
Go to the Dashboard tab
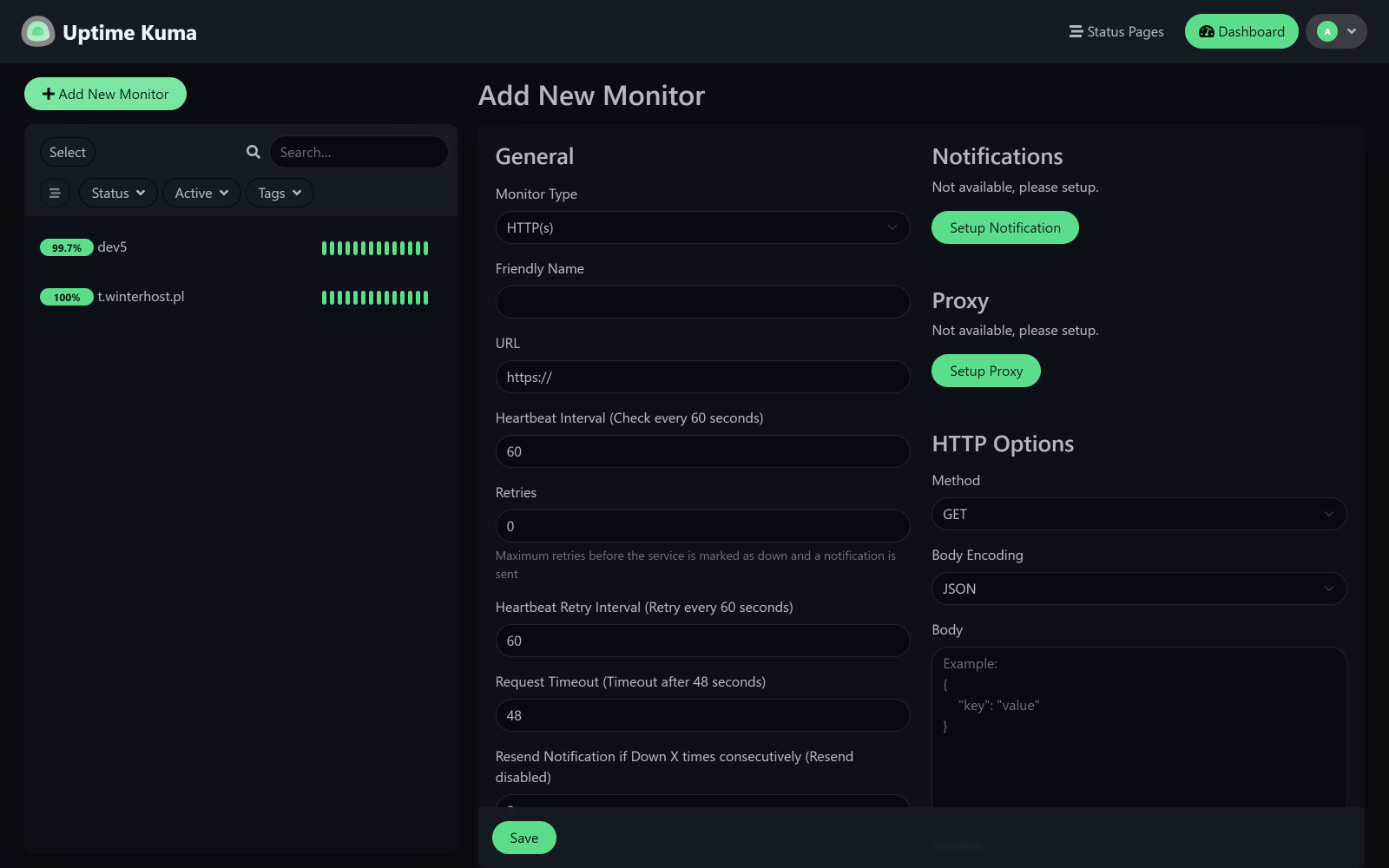point(1241,31)
